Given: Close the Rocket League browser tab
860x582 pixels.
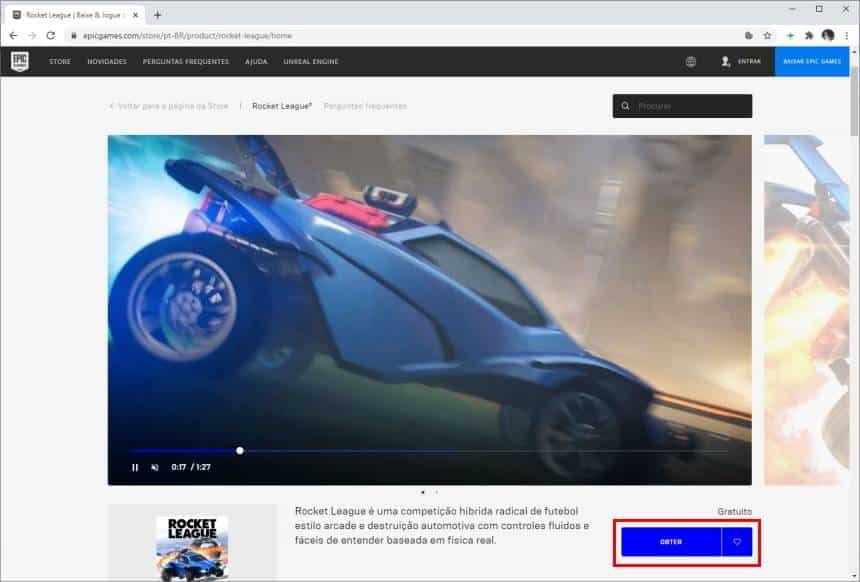Looking at the screenshot, I should click(135, 15).
